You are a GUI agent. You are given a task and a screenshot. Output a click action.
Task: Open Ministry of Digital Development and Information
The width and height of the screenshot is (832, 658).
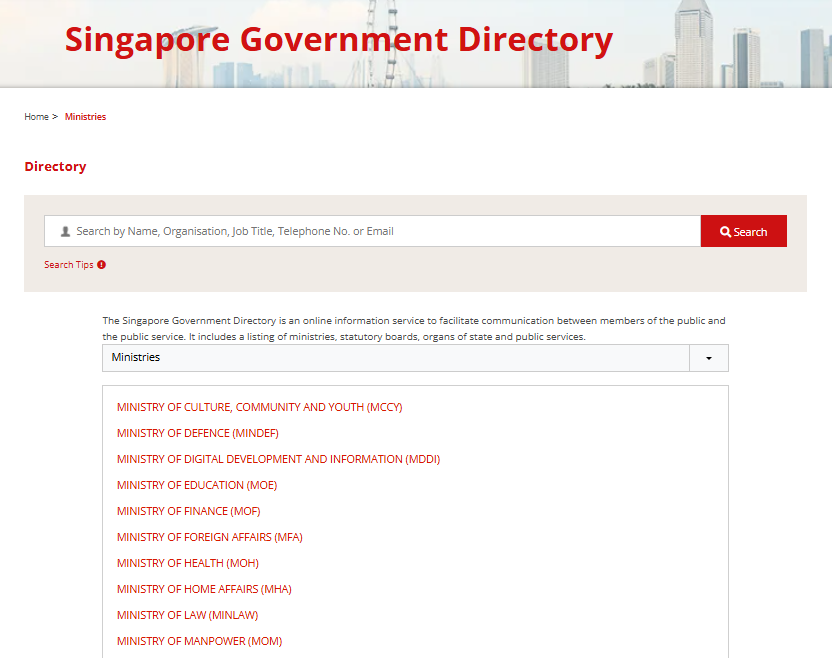[x=279, y=459]
